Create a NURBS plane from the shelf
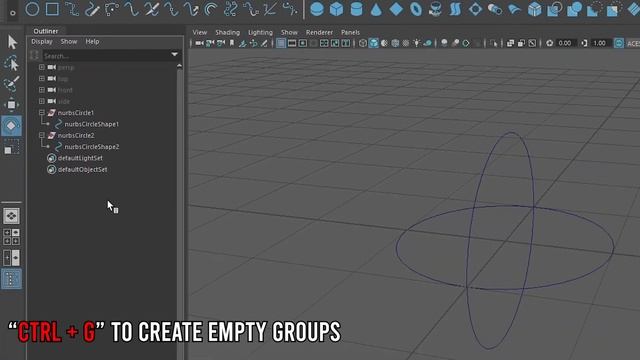Viewport: 640px width, 360px height. 396,9
